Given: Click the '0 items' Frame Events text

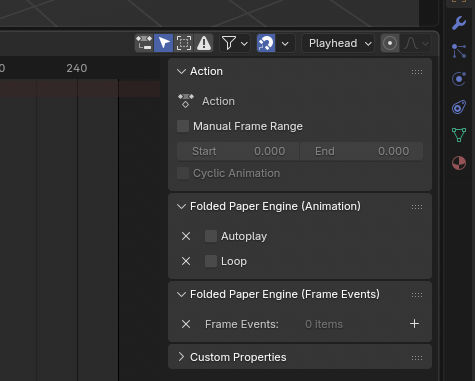Looking at the screenshot, I should pos(324,324).
